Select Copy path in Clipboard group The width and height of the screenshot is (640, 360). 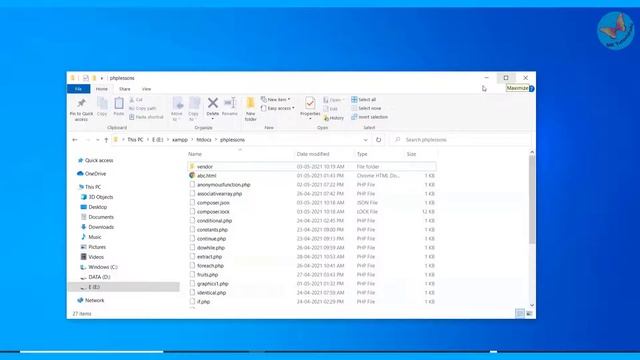pos(142,108)
